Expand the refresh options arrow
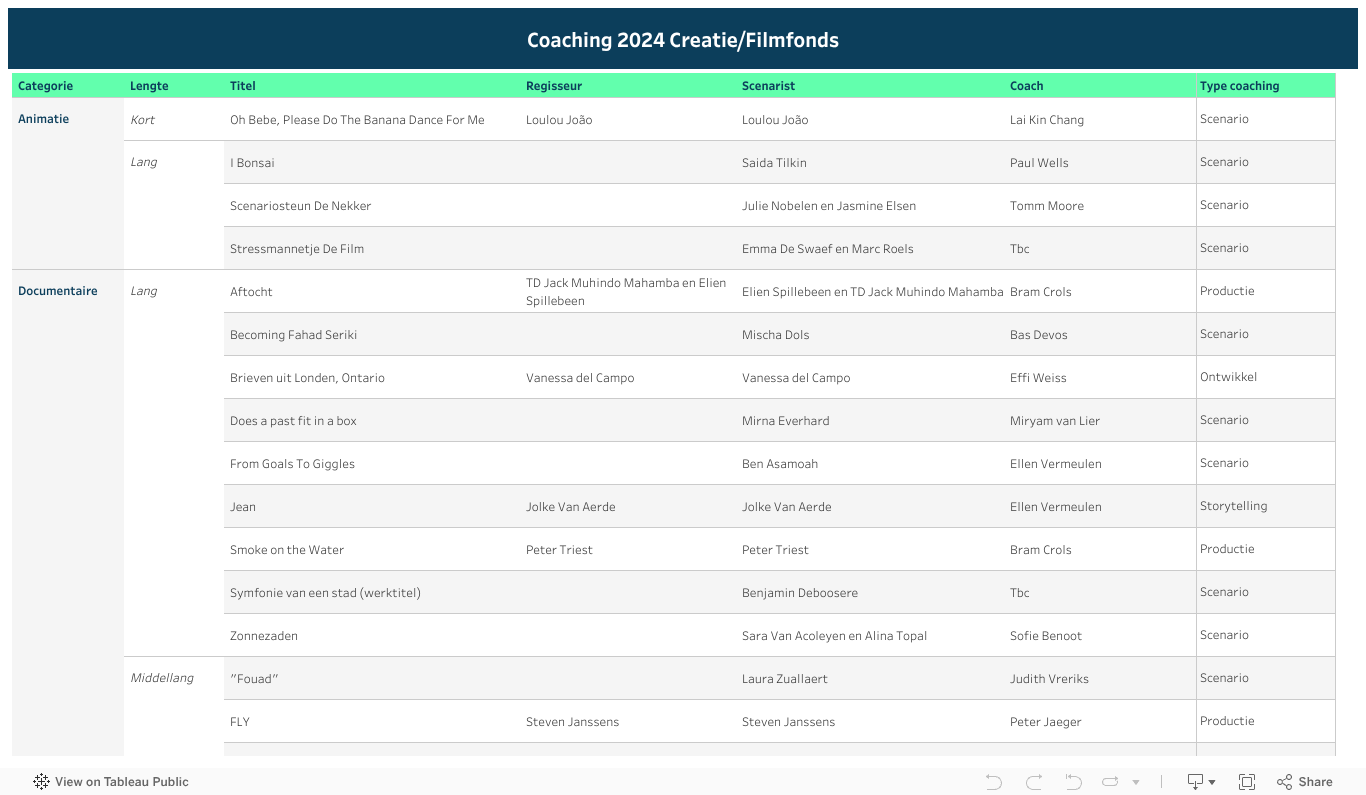This screenshot has width=1366, height=795. click(x=1136, y=783)
